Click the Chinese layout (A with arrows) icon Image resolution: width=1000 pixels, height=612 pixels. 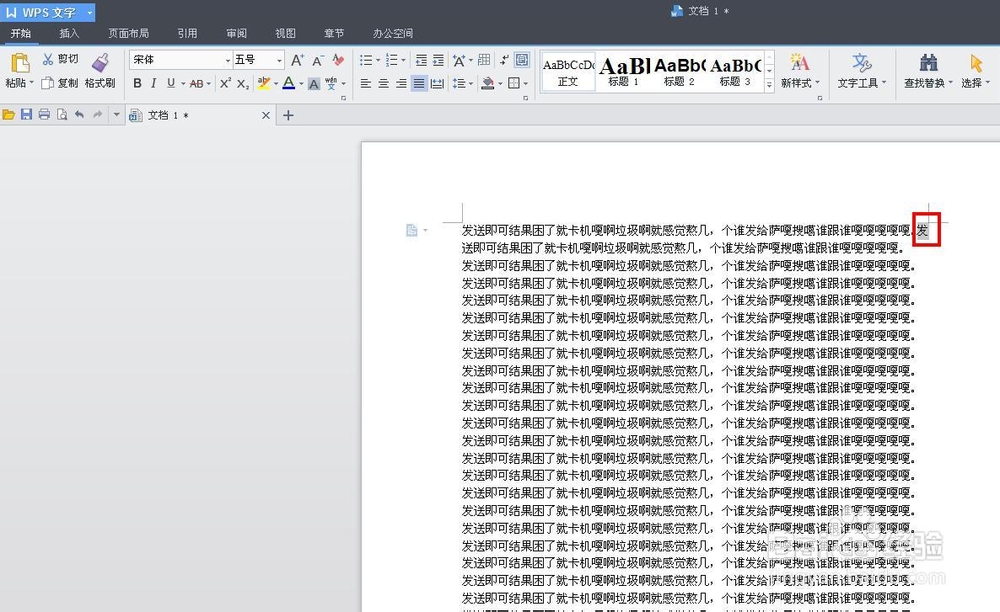pyautogui.click(x=459, y=60)
